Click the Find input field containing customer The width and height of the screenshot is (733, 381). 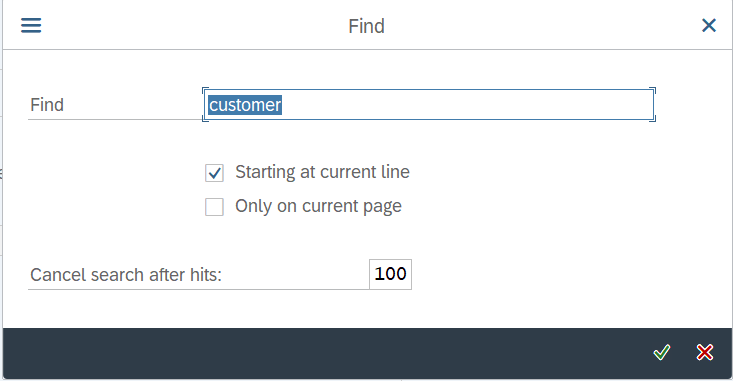(x=429, y=105)
